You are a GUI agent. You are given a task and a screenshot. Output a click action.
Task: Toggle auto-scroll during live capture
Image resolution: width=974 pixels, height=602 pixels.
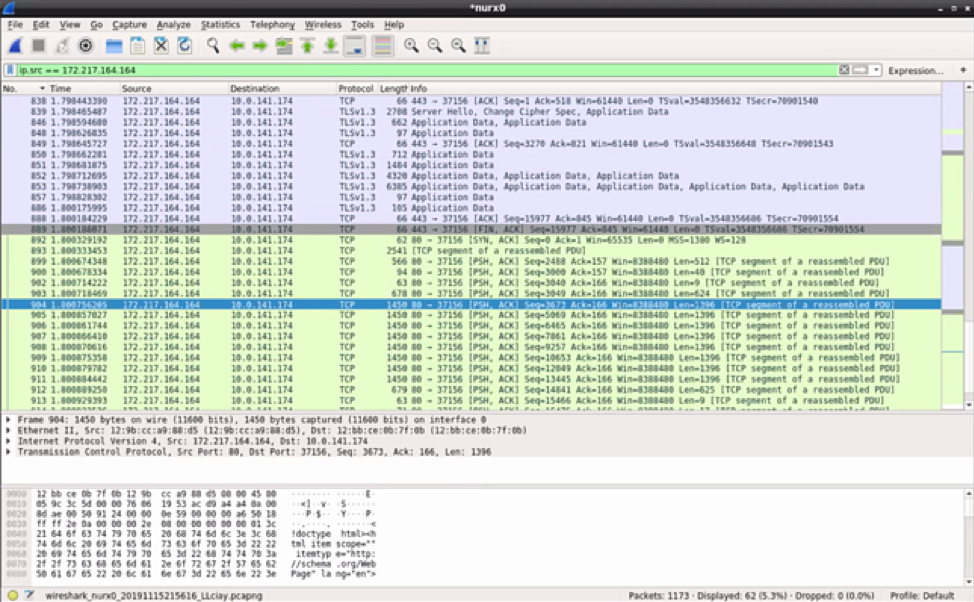pyautogui.click(x=355, y=45)
